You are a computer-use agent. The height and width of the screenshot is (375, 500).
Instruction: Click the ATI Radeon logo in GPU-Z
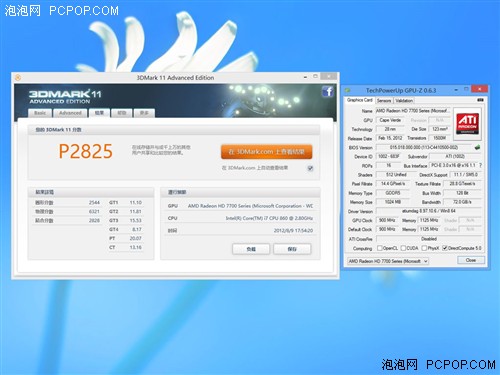[x=467, y=122]
